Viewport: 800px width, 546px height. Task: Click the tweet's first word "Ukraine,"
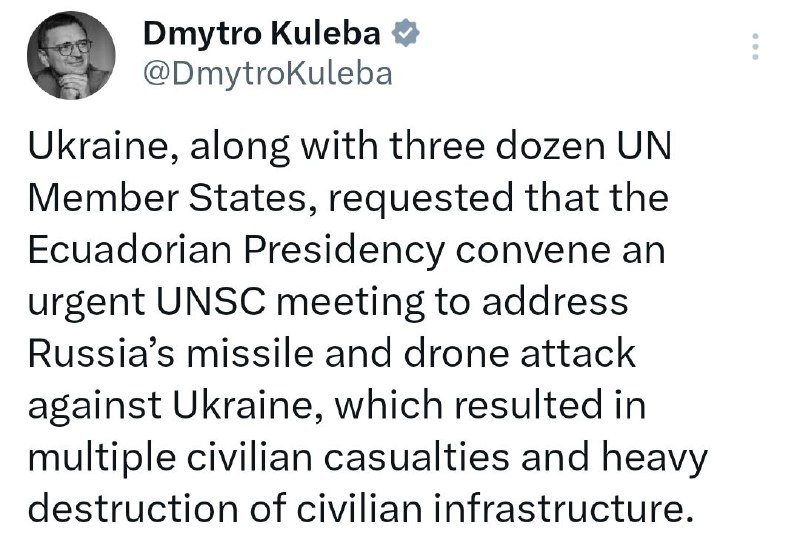tap(100, 148)
